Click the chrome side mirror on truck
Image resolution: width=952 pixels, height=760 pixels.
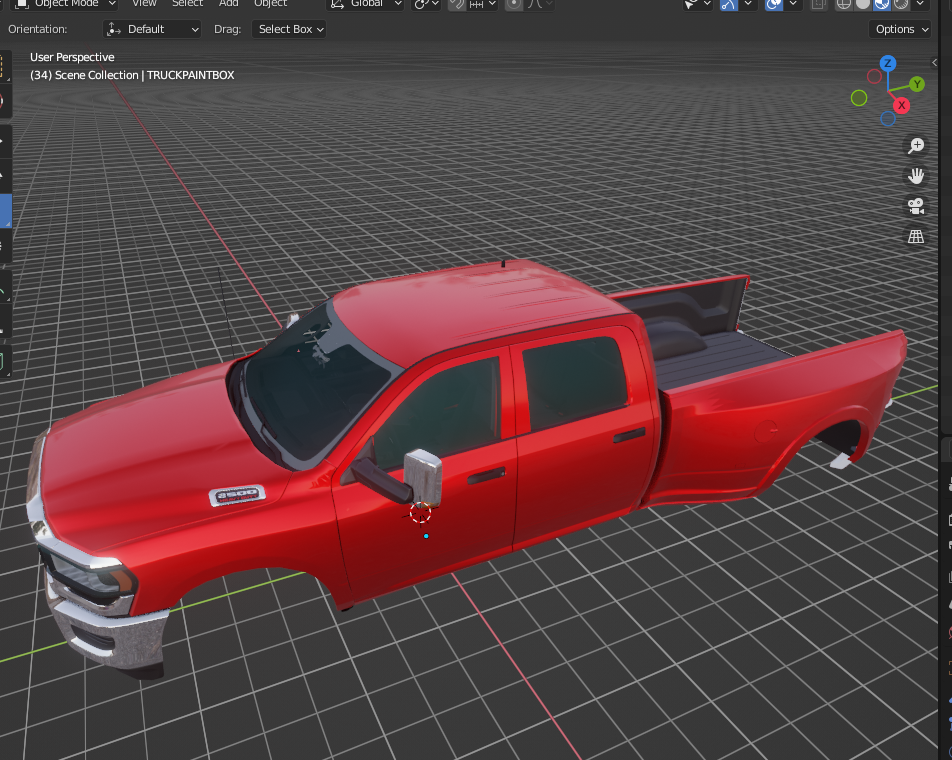[423, 477]
